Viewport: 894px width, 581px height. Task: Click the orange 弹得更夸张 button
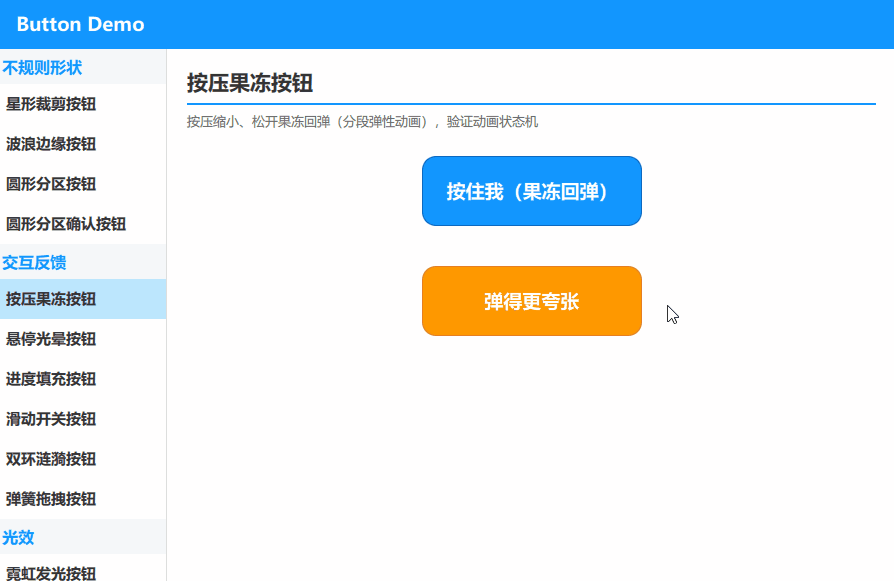pos(532,301)
